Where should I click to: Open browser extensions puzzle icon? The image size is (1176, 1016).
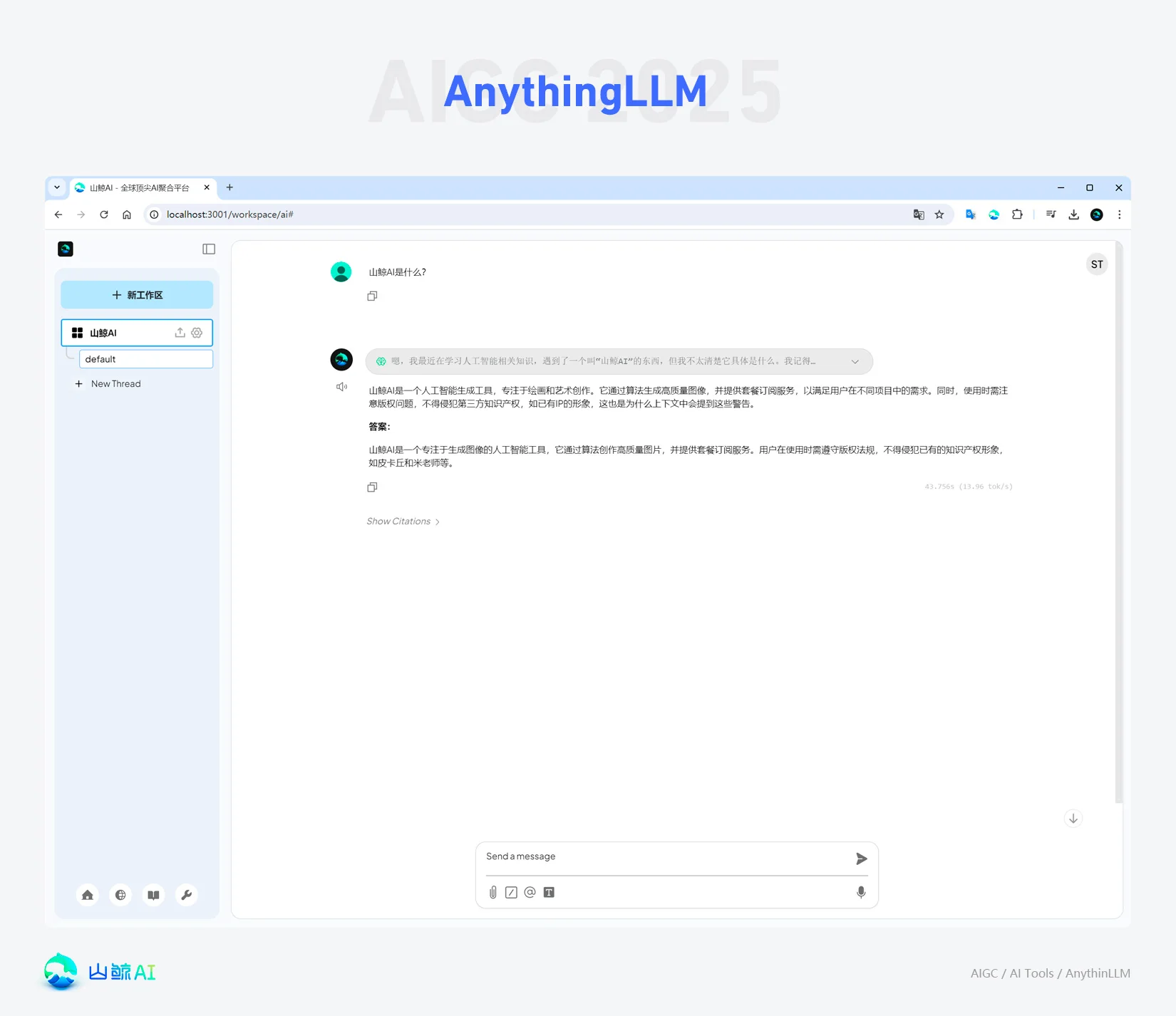pyautogui.click(x=1017, y=214)
